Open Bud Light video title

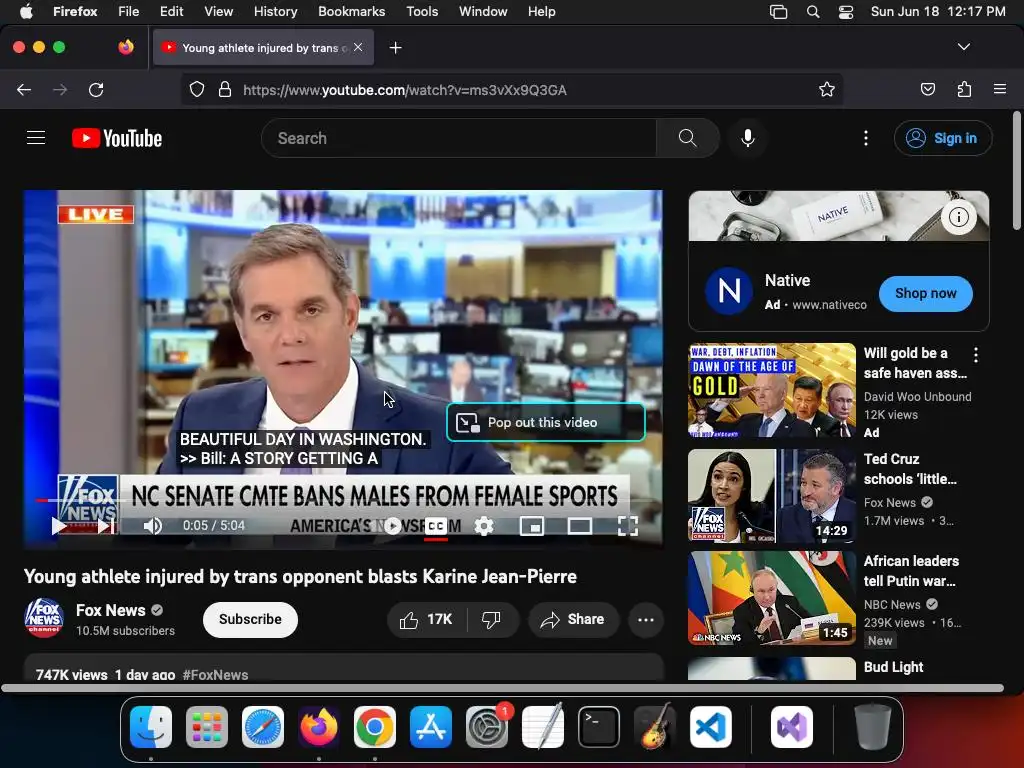pyautogui.click(x=893, y=667)
